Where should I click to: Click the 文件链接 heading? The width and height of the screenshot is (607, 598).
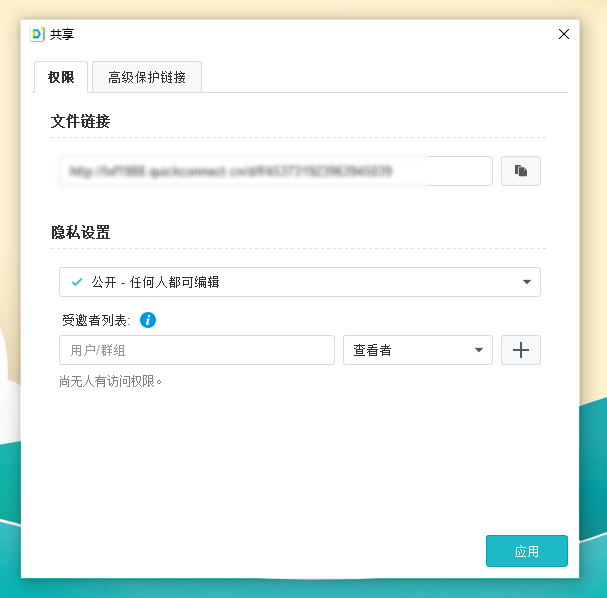[81, 121]
